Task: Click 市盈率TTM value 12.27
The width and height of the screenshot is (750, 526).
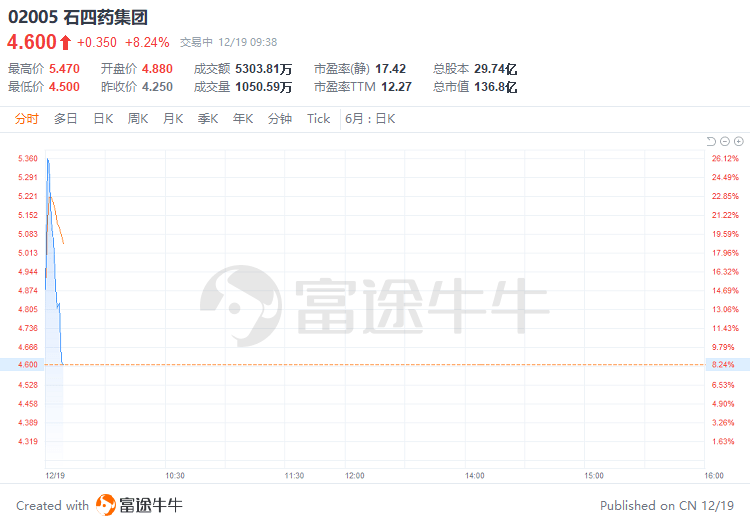Action: pyautogui.click(x=396, y=87)
